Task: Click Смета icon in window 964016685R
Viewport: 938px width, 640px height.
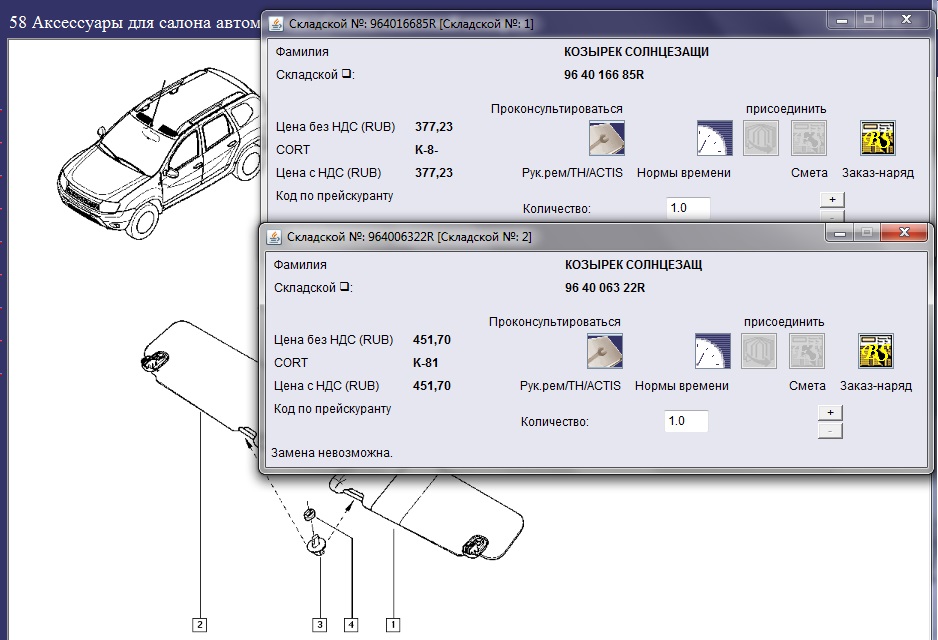Action: click(x=809, y=138)
